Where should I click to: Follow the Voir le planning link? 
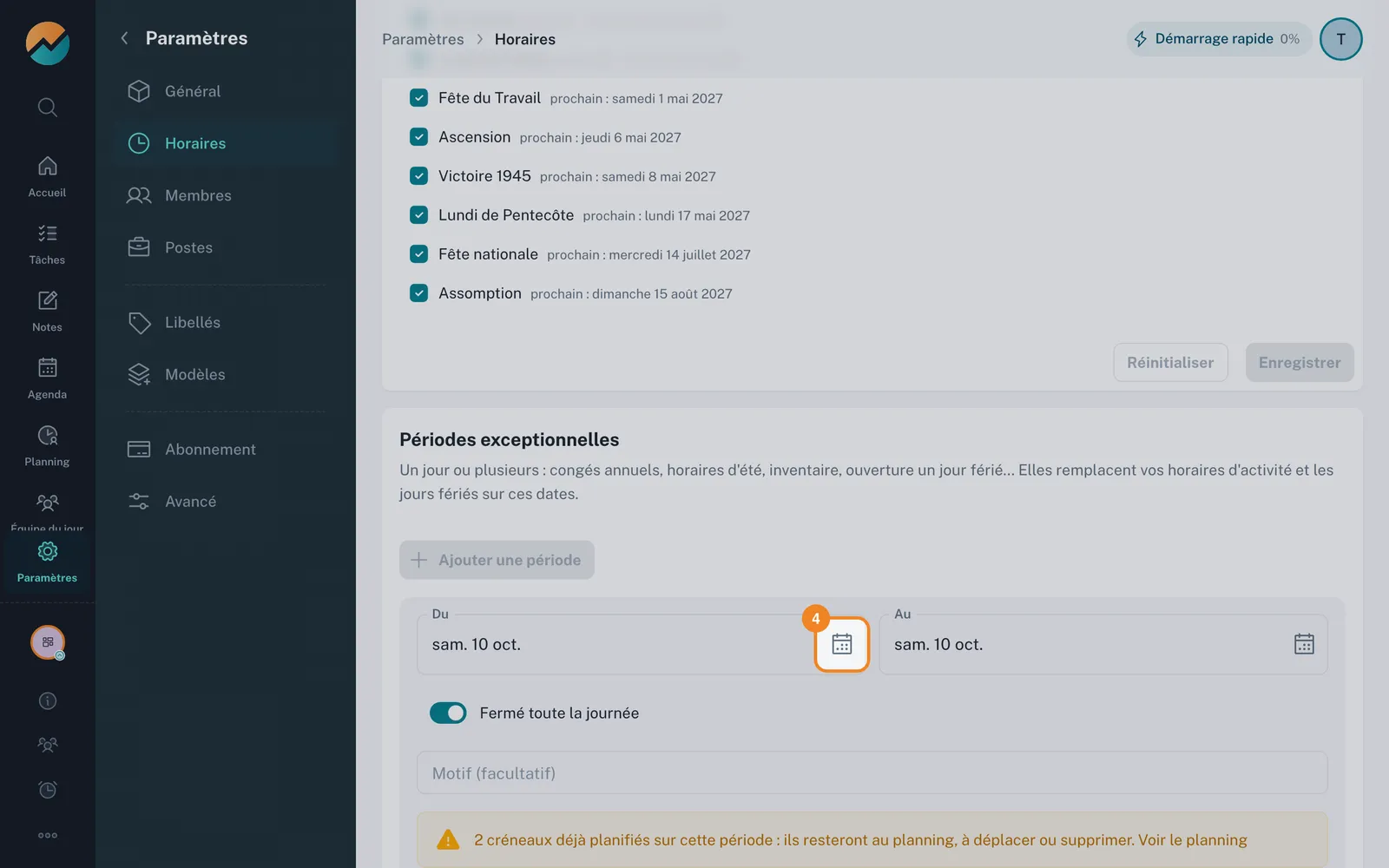coord(1192,840)
